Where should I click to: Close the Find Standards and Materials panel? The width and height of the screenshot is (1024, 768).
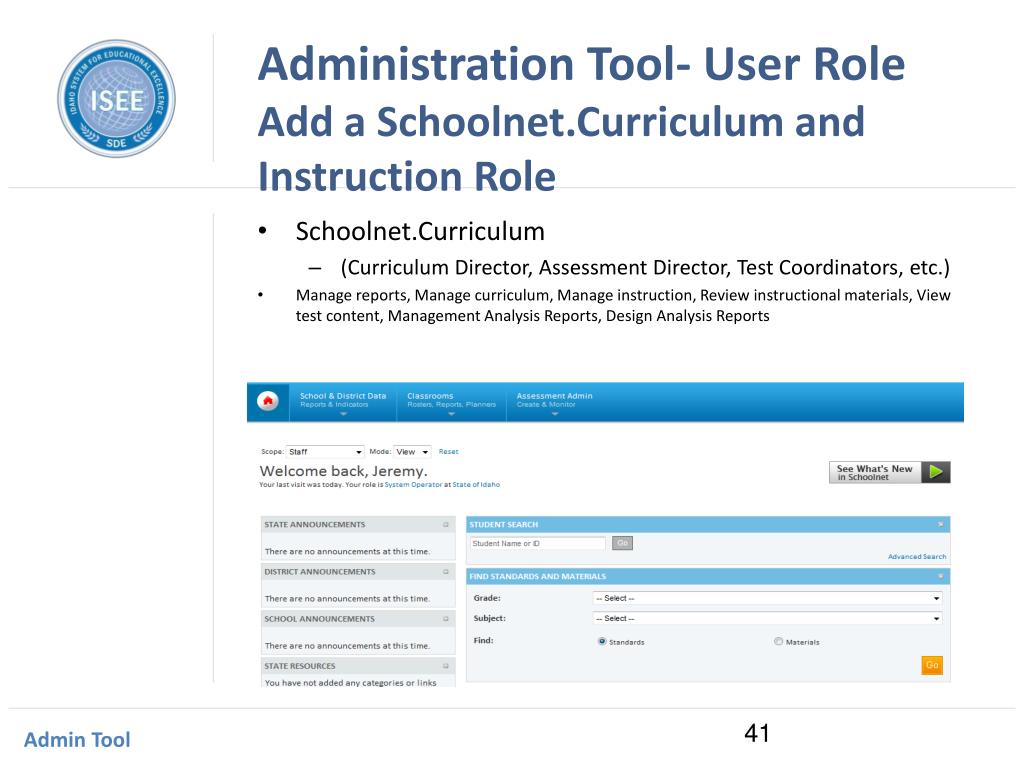tap(940, 576)
